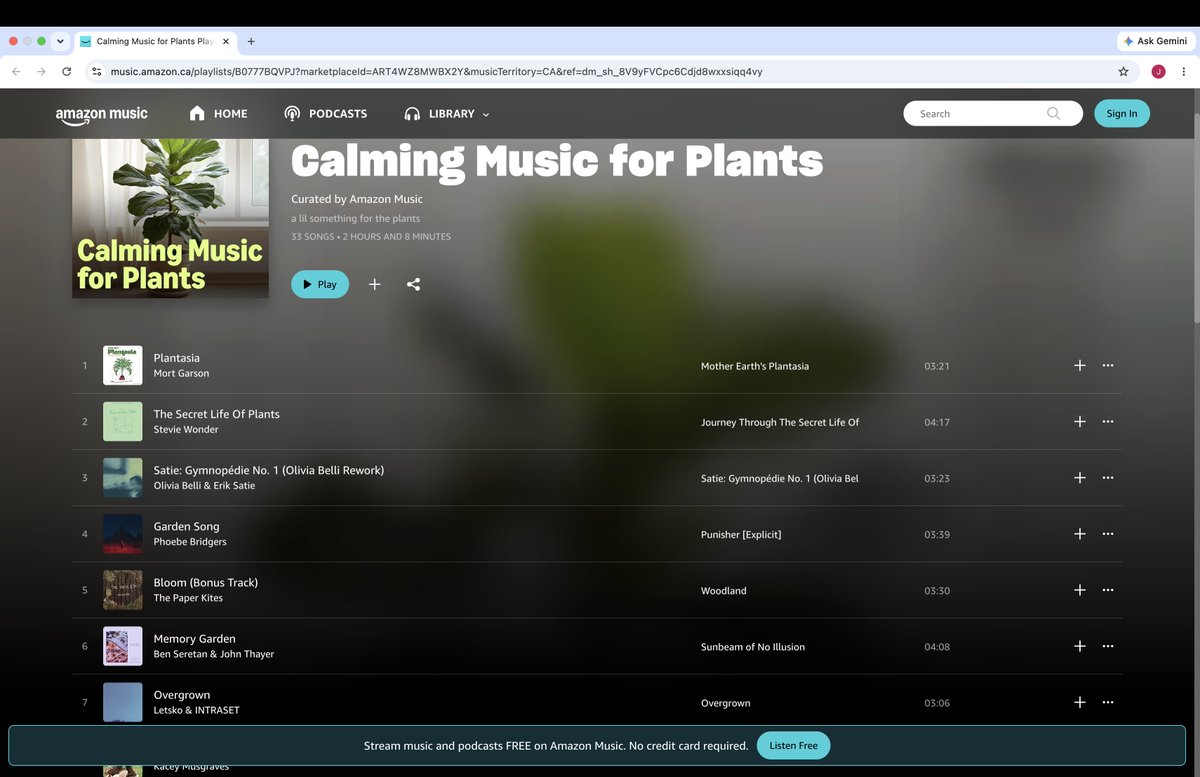Go to Home in navigation
Viewport: 1200px width, 777px height.
[x=218, y=114]
